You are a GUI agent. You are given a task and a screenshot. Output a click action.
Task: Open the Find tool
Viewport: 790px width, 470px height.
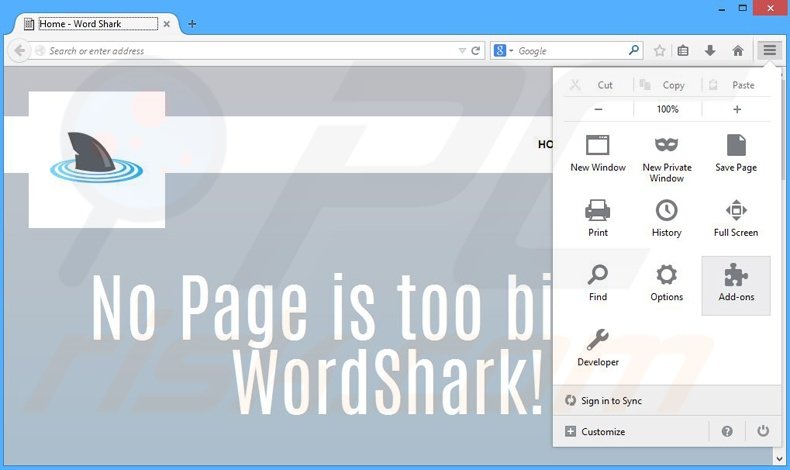pyautogui.click(x=598, y=285)
